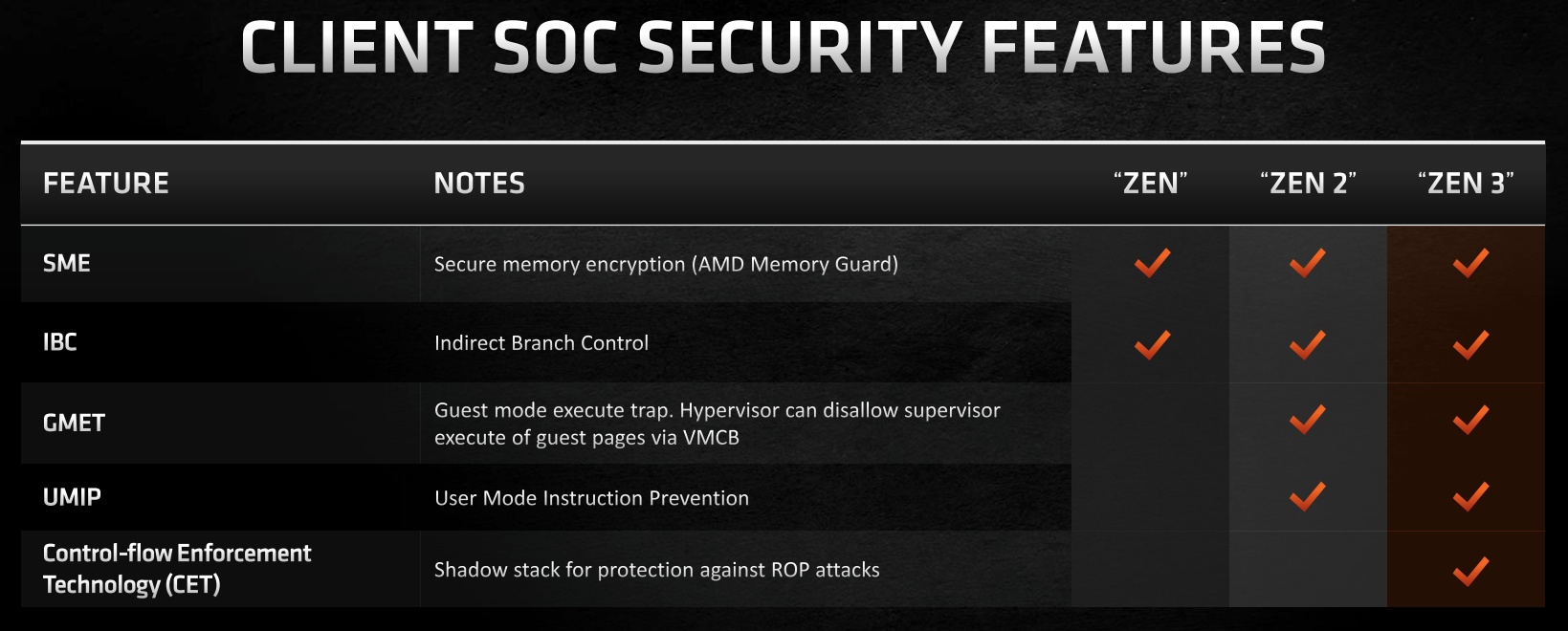Click the SME checkmark under Zen column

click(1153, 263)
